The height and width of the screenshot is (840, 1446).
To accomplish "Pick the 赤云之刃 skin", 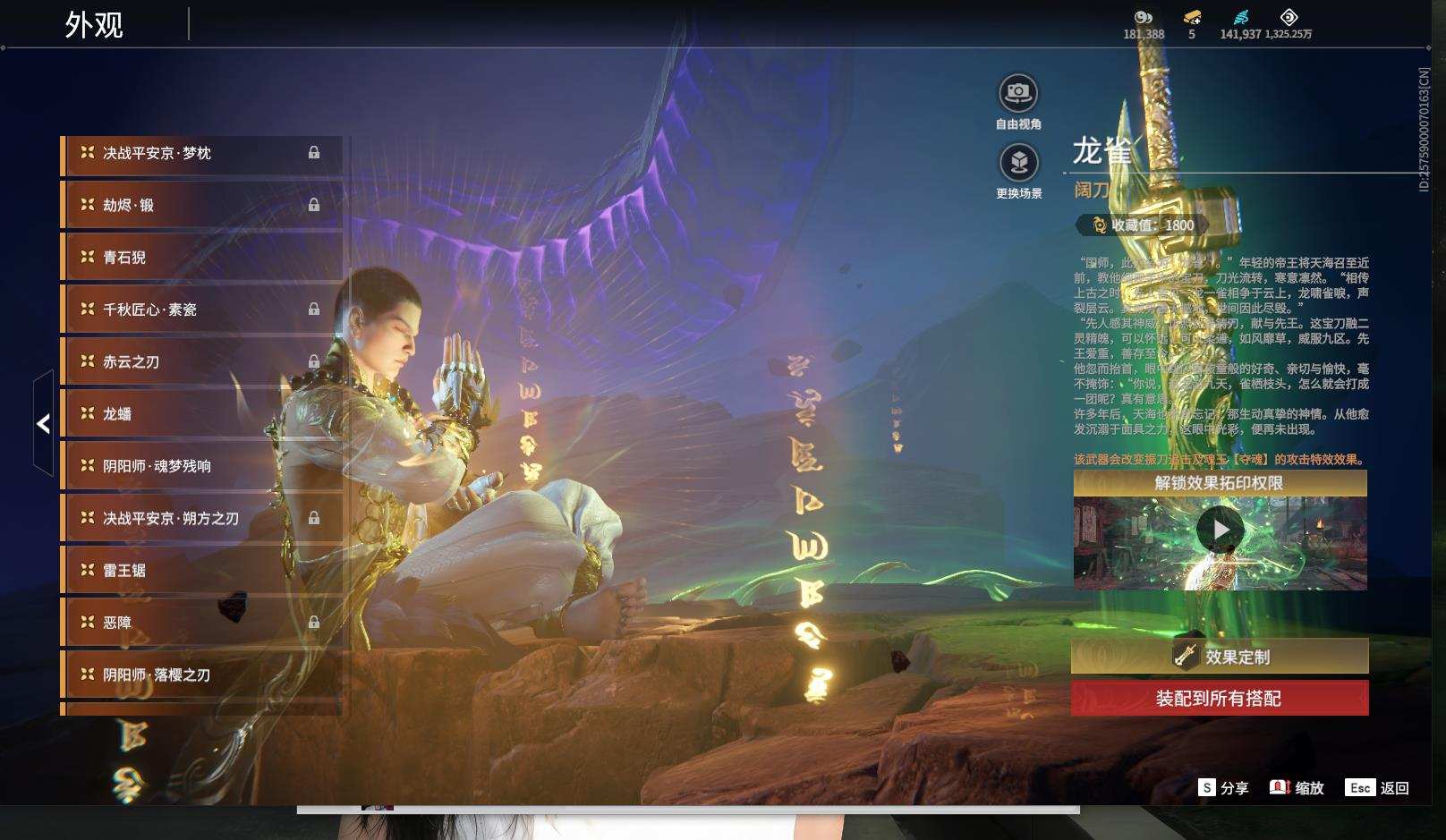I will pos(201,362).
